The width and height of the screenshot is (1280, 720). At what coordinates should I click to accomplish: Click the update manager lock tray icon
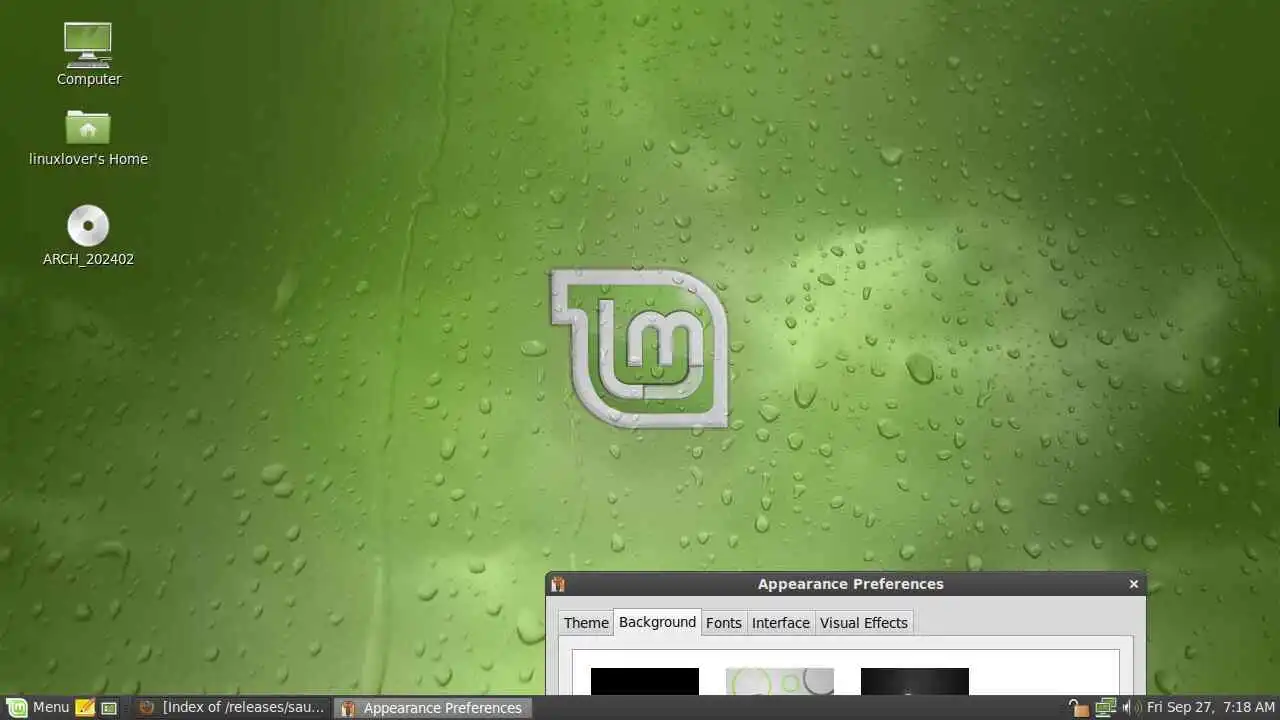tap(1078, 708)
